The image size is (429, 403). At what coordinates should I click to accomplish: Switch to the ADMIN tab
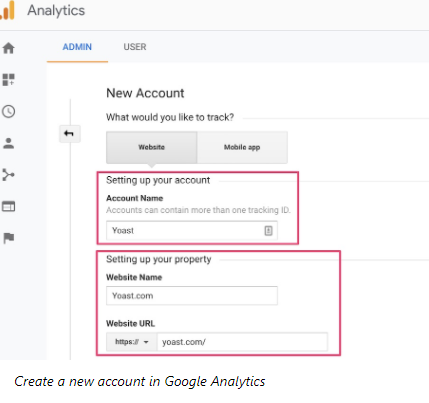pyautogui.click(x=77, y=47)
